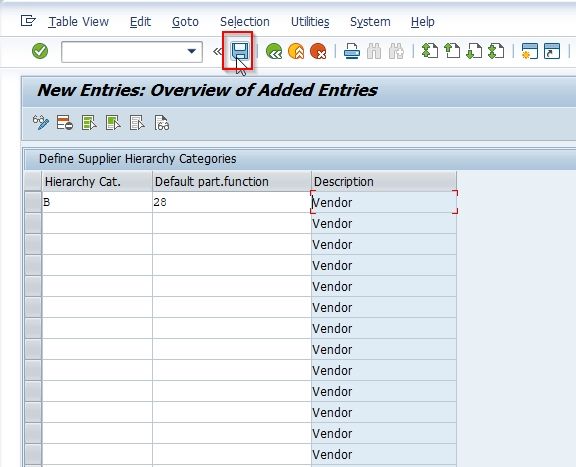Screen dimensions: 576x467
Task: Click the yellow Exit icon
Action: (x=296, y=51)
